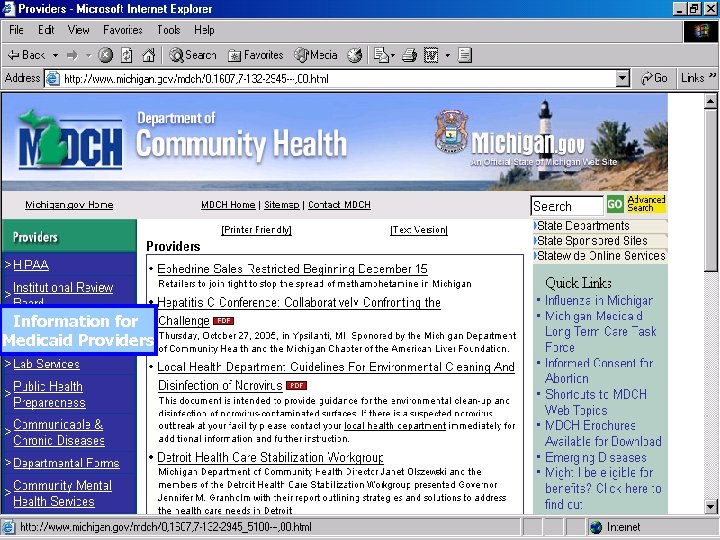Open the View menu
This screenshot has height=540, width=720.
tap(79, 30)
